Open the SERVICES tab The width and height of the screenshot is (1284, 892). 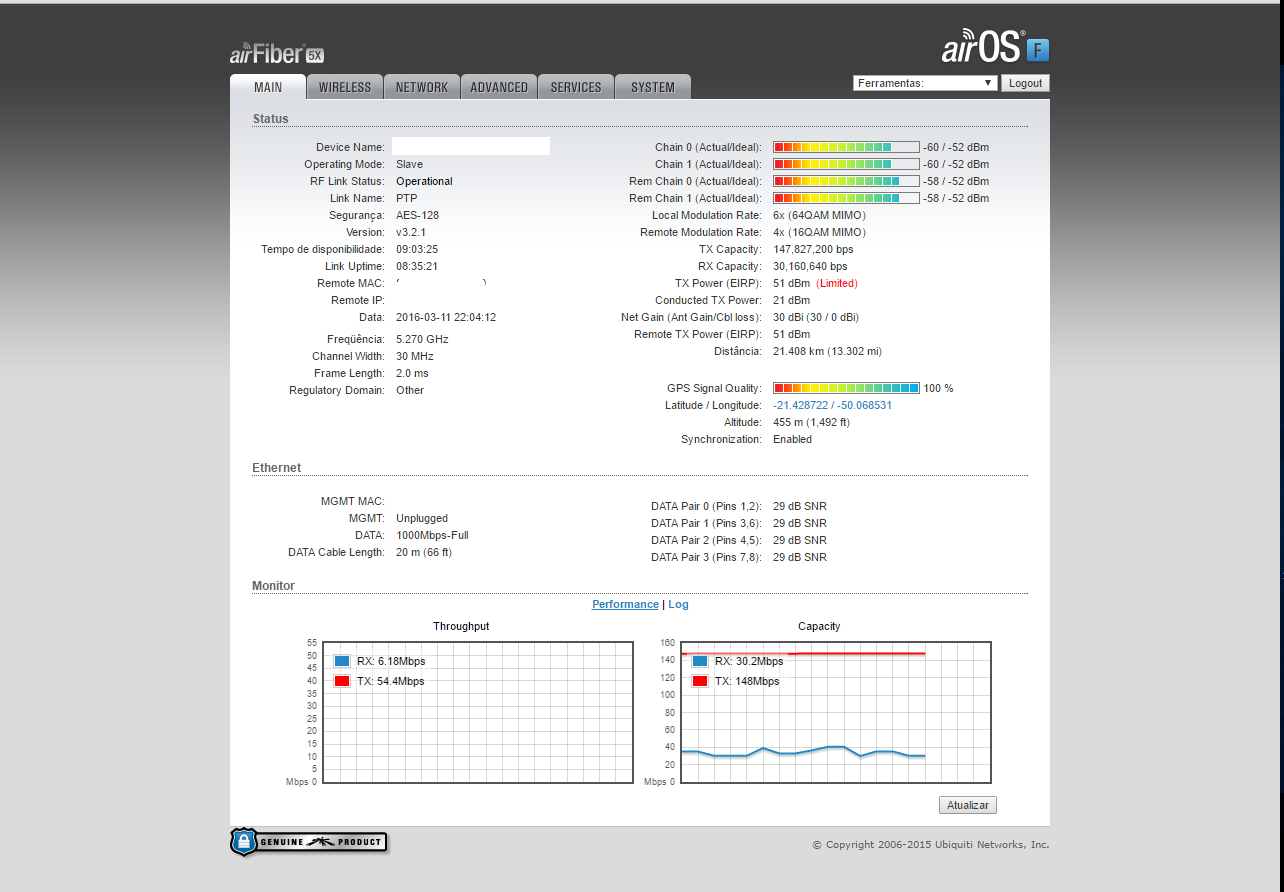[576, 87]
